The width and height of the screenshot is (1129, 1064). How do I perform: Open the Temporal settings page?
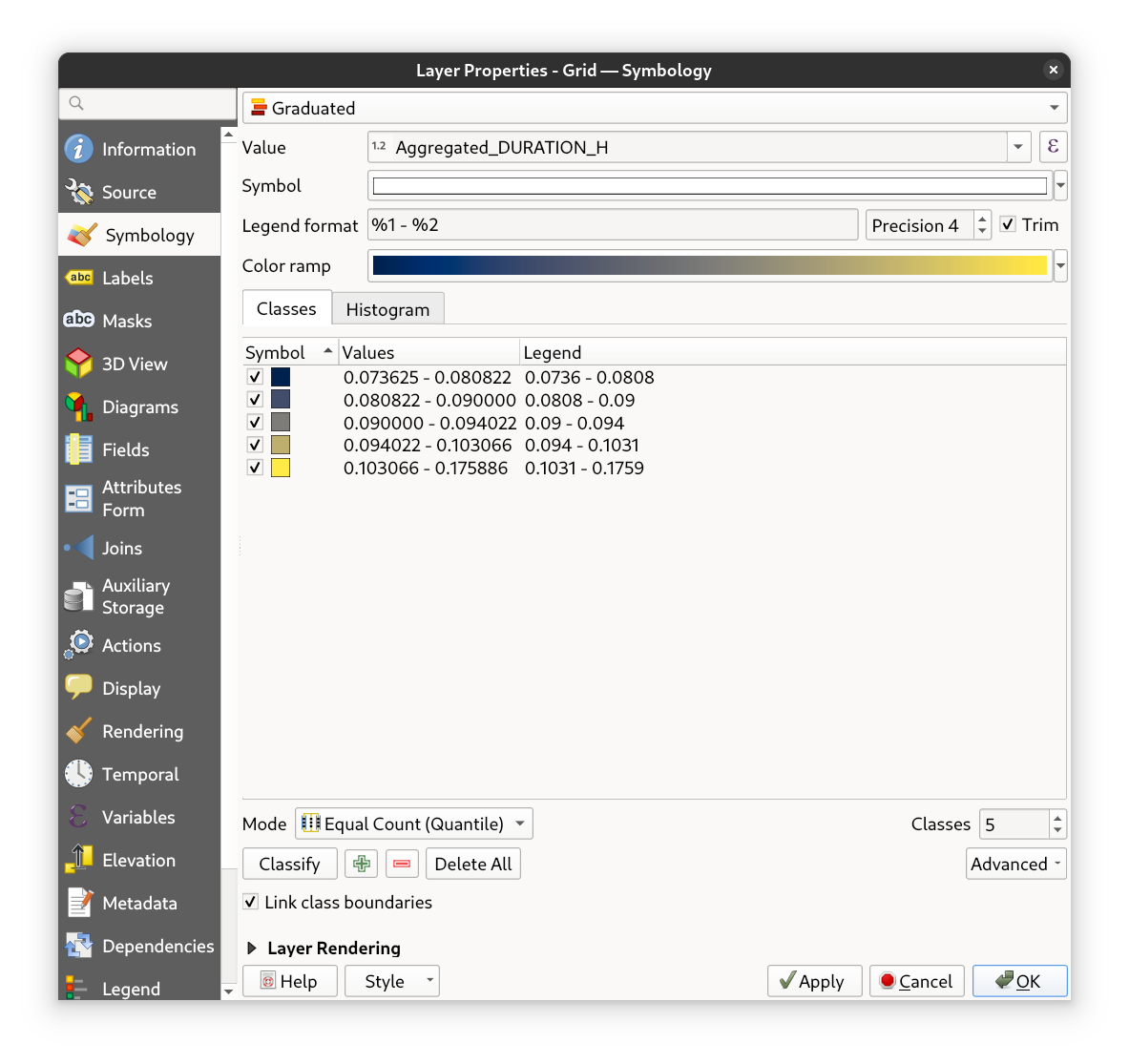point(139,774)
